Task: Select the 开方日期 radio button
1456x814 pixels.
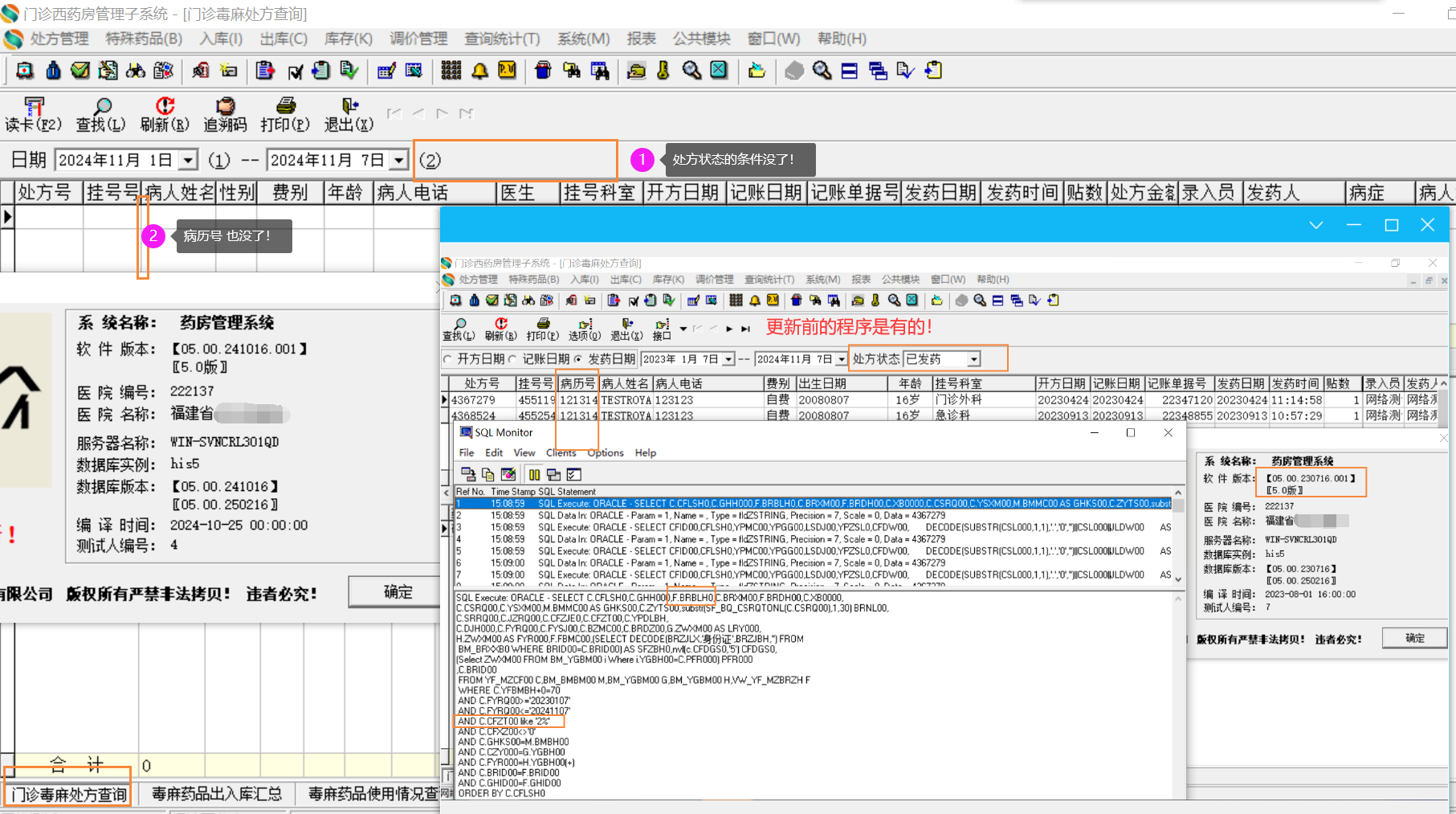Action: click(x=448, y=359)
